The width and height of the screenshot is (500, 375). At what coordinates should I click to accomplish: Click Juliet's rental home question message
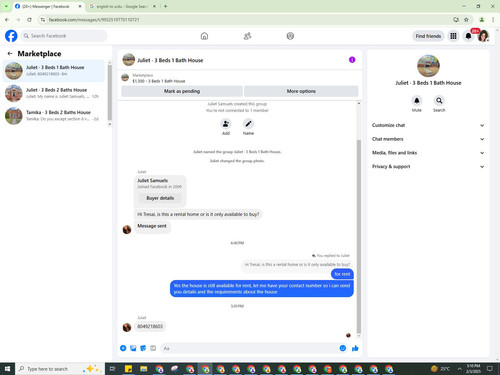pos(198,214)
